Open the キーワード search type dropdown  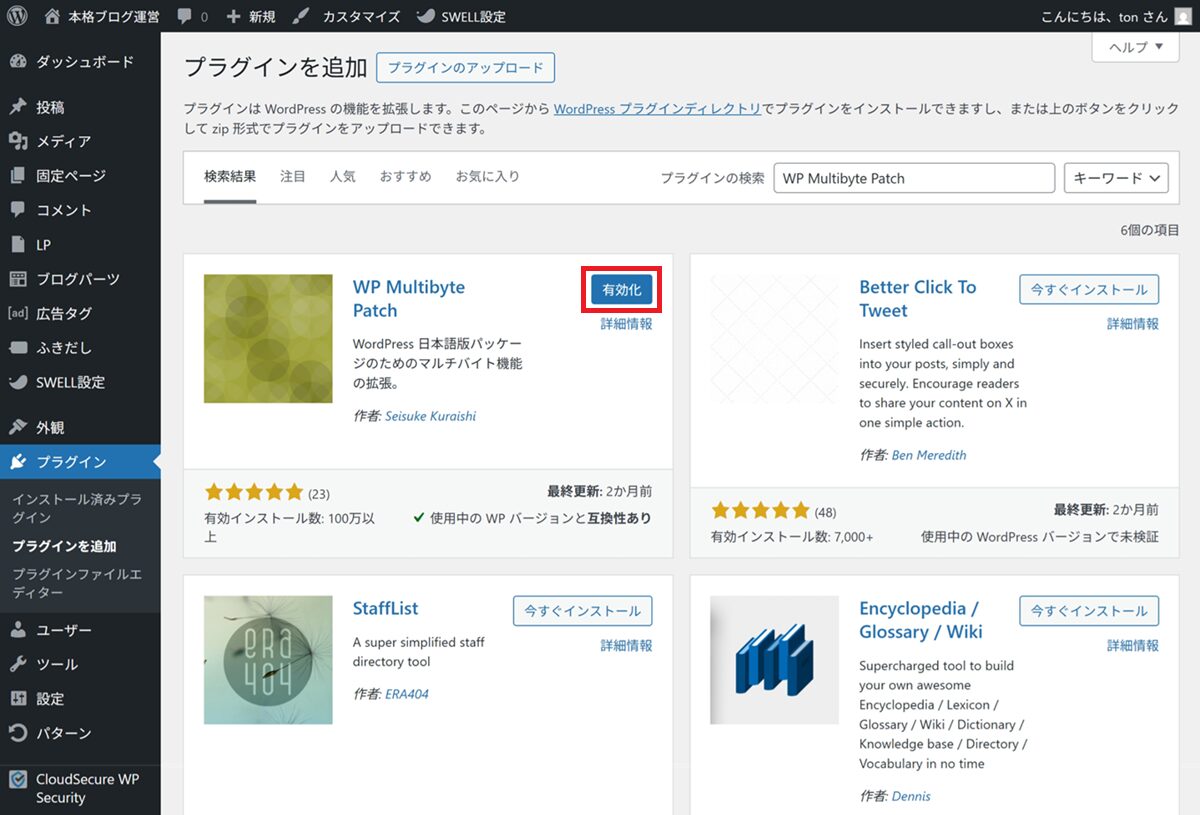1116,178
